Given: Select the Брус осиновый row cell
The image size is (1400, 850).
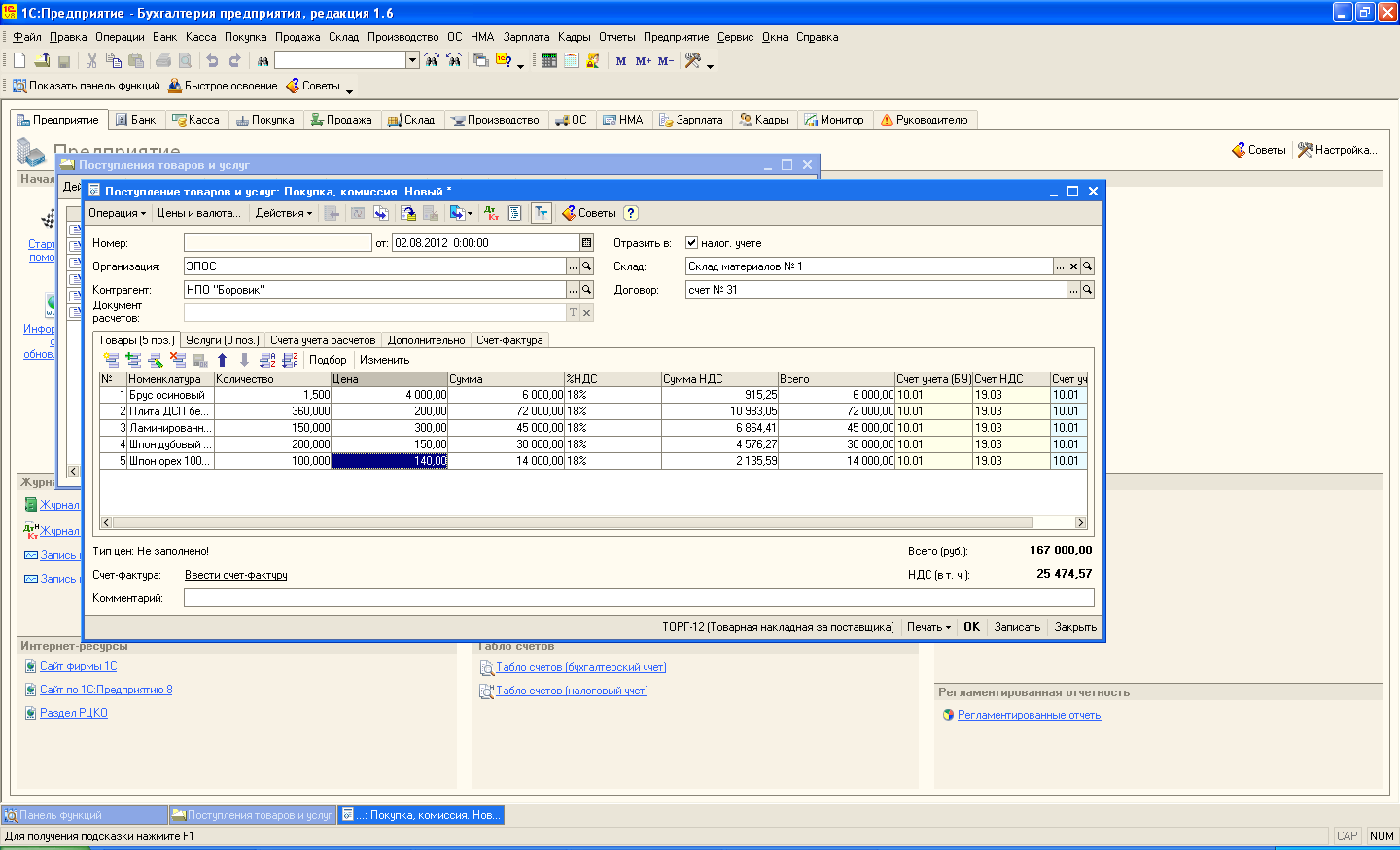Looking at the screenshot, I should pyautogui.click(x=170, y=395).
